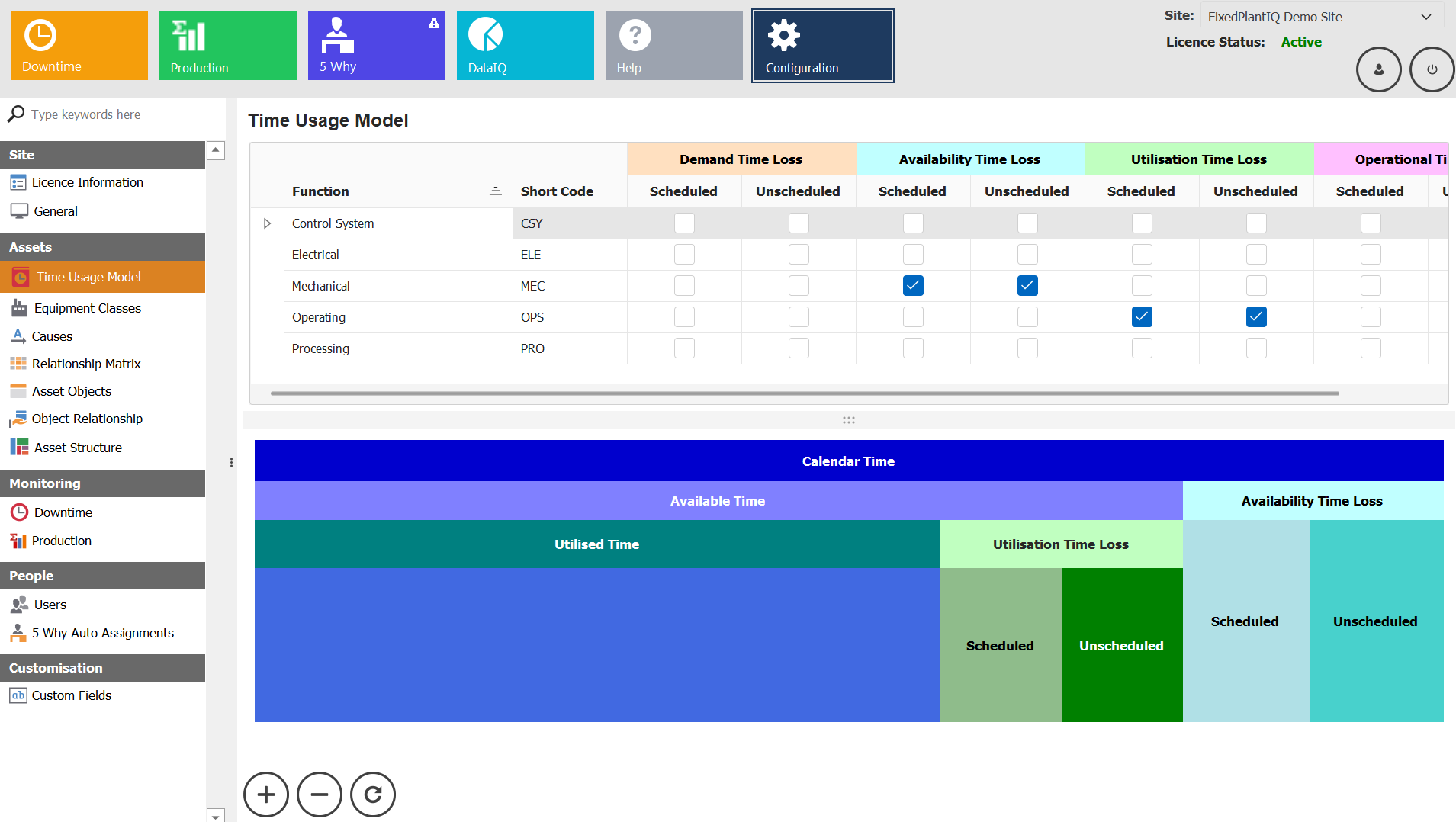
Task: Select the Mechanical function cell
Action: [x=398, y=286]
